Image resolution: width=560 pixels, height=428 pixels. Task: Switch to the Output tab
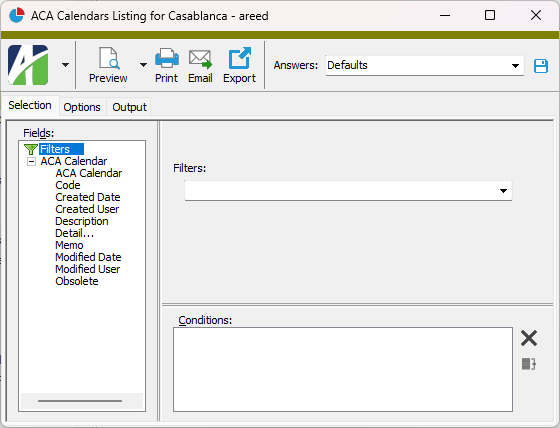pos(129,107)
